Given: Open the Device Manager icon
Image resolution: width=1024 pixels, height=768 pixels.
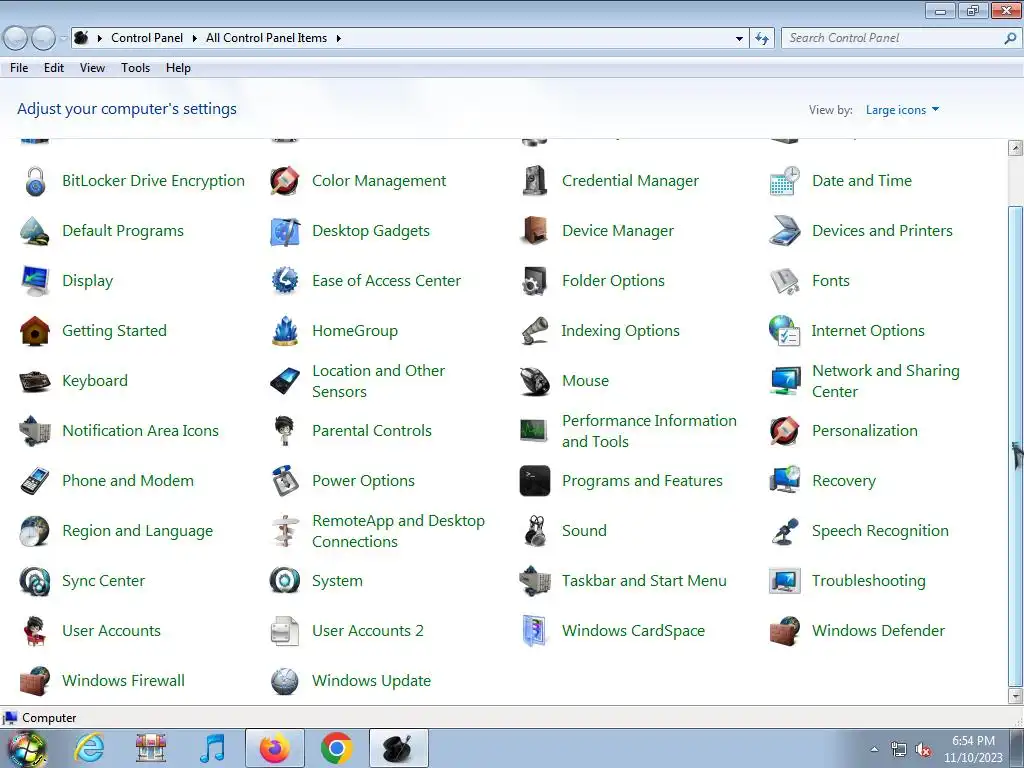Looking at the screenshot, I should tap(535, 231).
